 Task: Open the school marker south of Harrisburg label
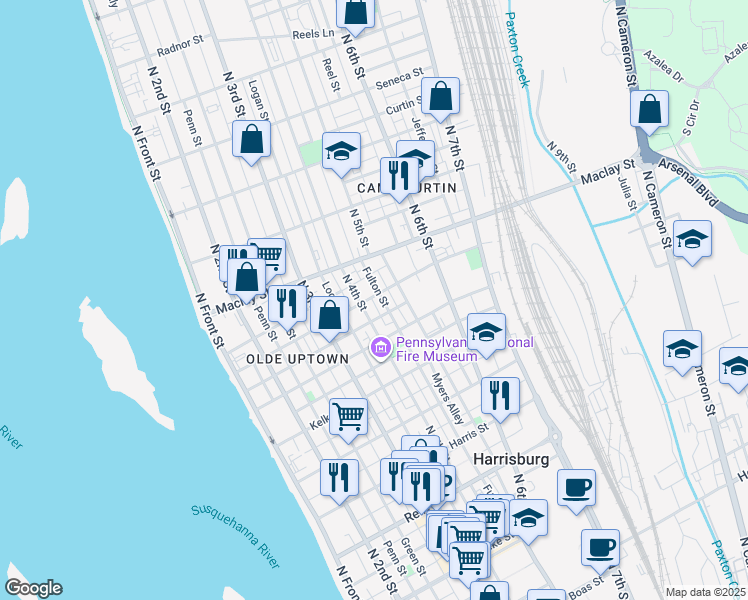tap(528, 520)
